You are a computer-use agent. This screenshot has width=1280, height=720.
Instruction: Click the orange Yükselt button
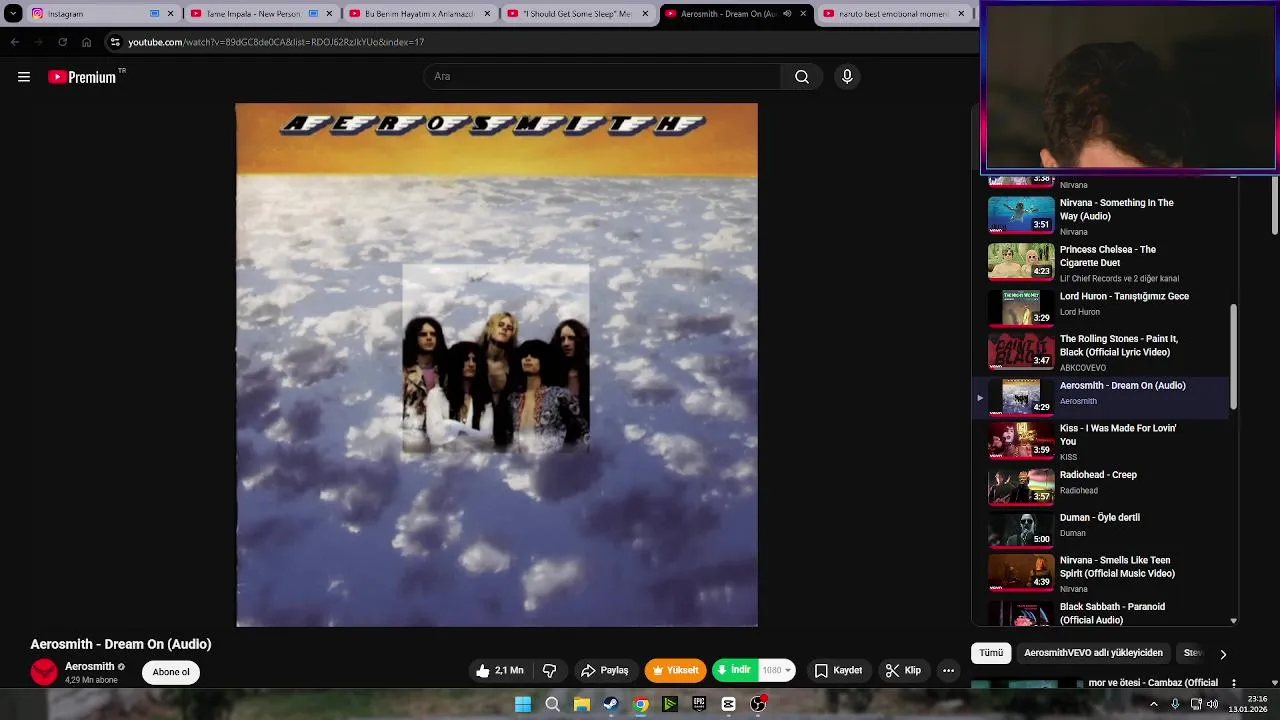[676, 671]
